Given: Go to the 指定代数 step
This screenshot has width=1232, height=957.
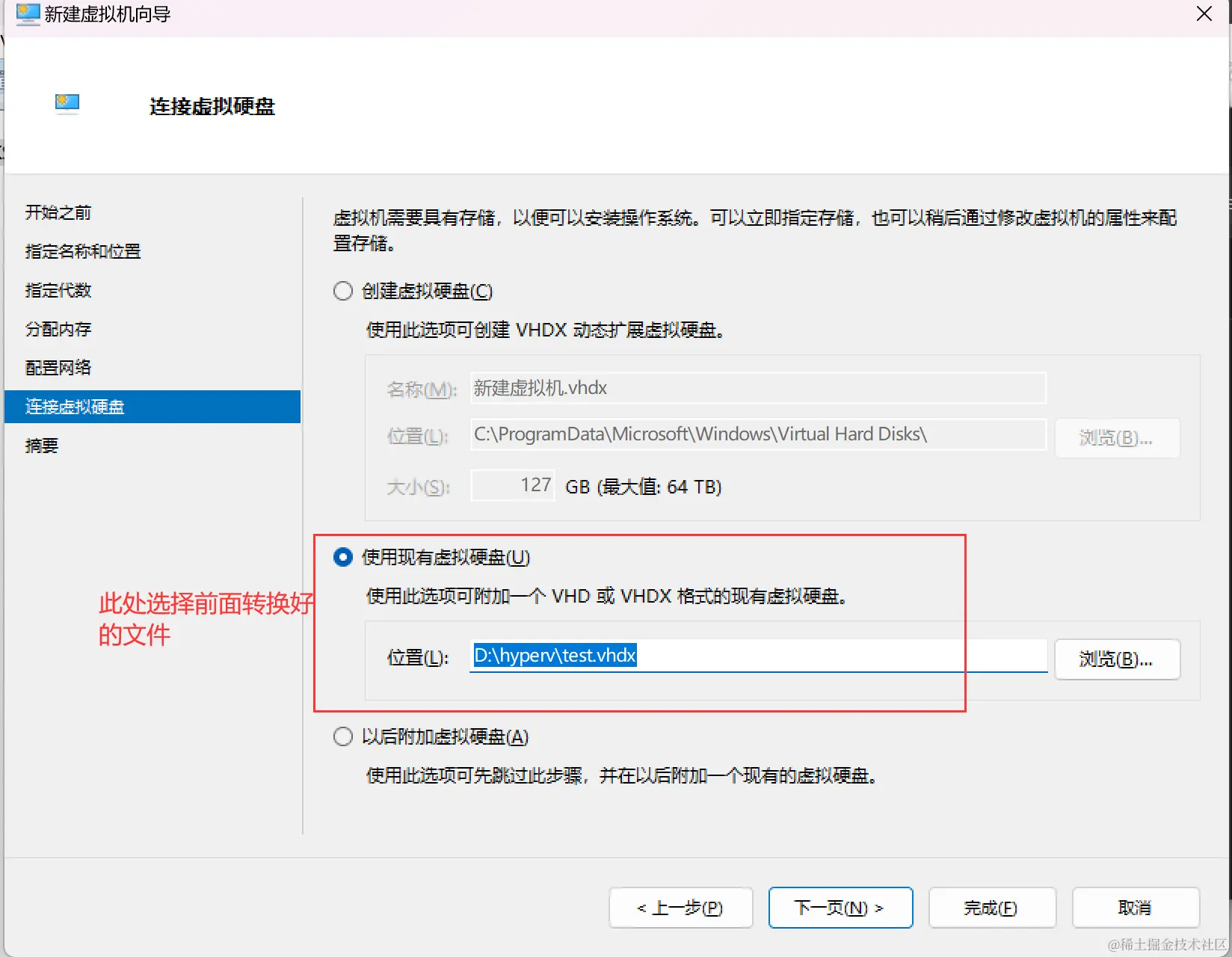Looking at the screenshot, I should click(x=57, y=290).
